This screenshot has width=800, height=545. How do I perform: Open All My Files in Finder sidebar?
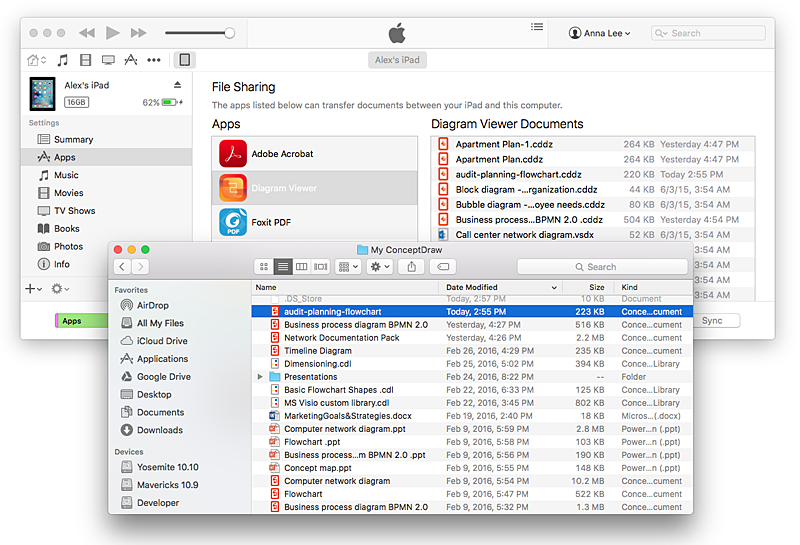click(152, 323)
